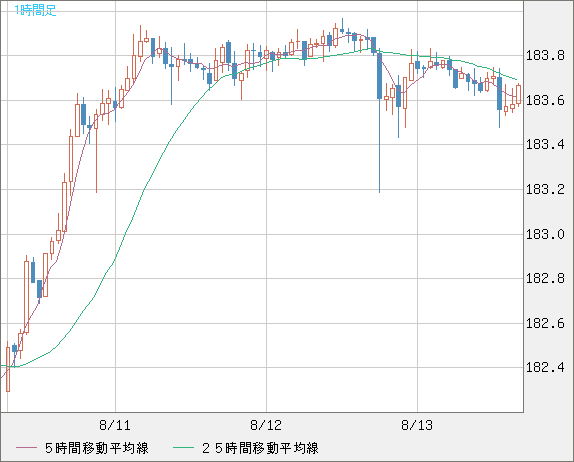Select the 183.8 price axis label
The width and height of the screenshot is (574, 462).
pos(545,56)
